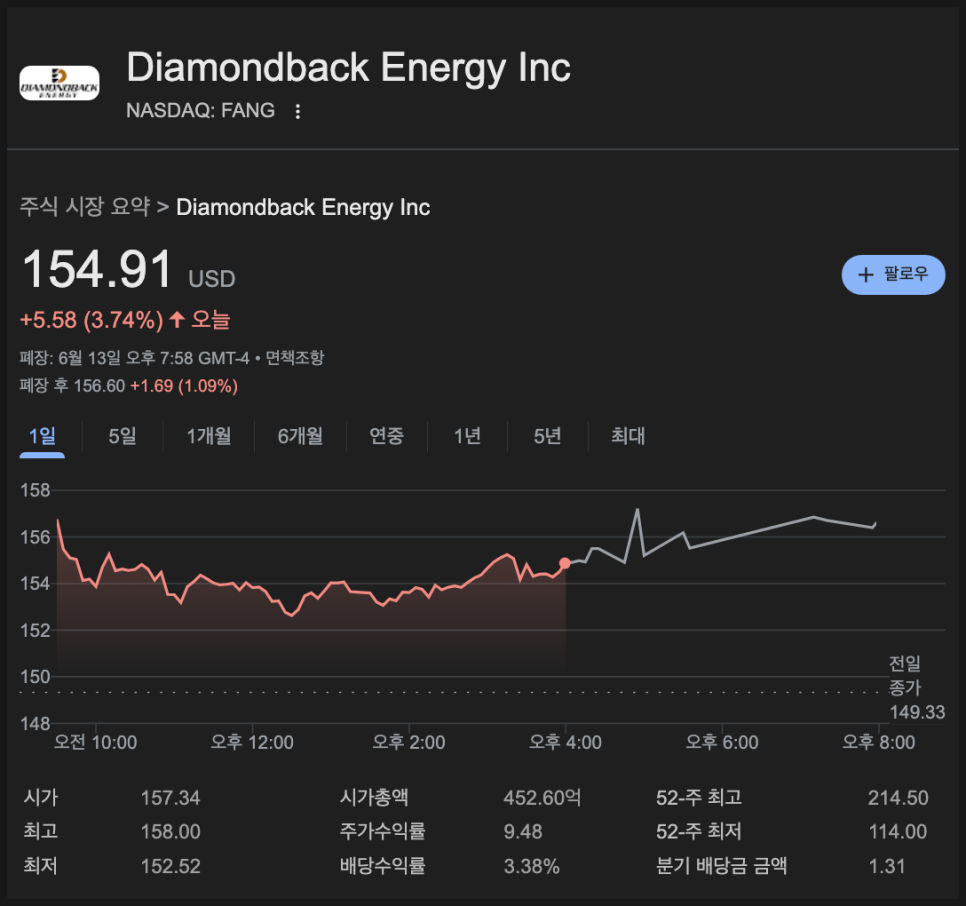The image size is (966, 906).
Task: Click the 52-주 최저 value 114.00
Action: point(898,832)
